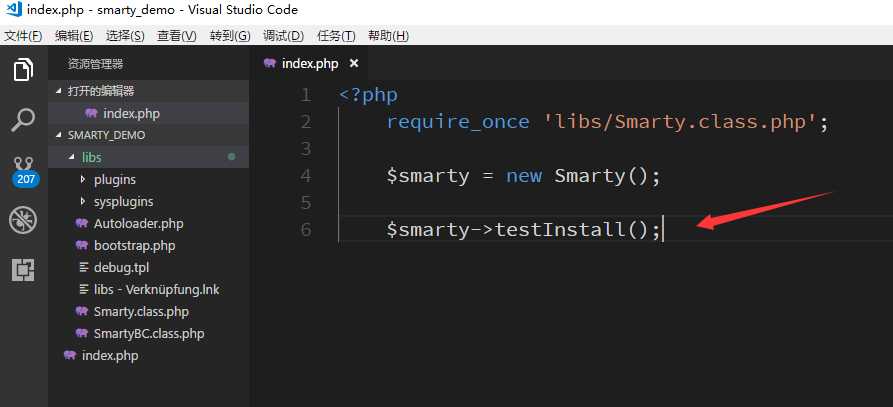The height and width of the screenshot is (407, 893).
Task: Select the plugins folder
Action: (149, 179)
